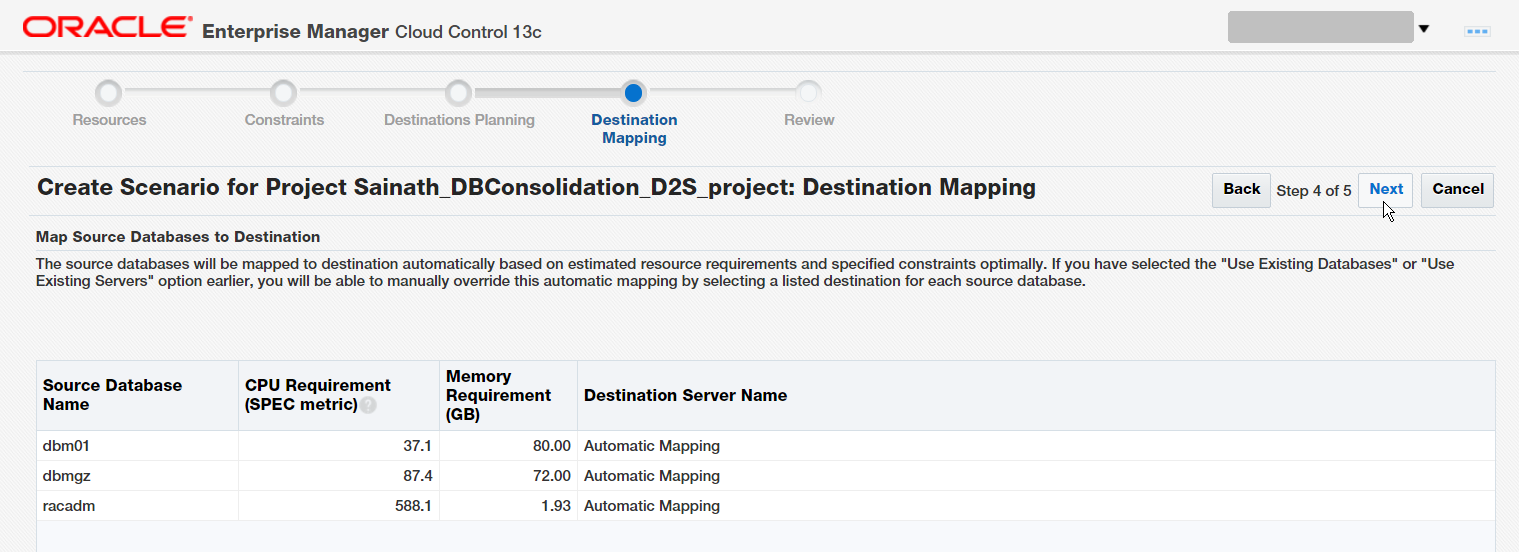Open the CPU Requirement help icon
Viewport: 1519px width, 552px height.
(369, 405)
